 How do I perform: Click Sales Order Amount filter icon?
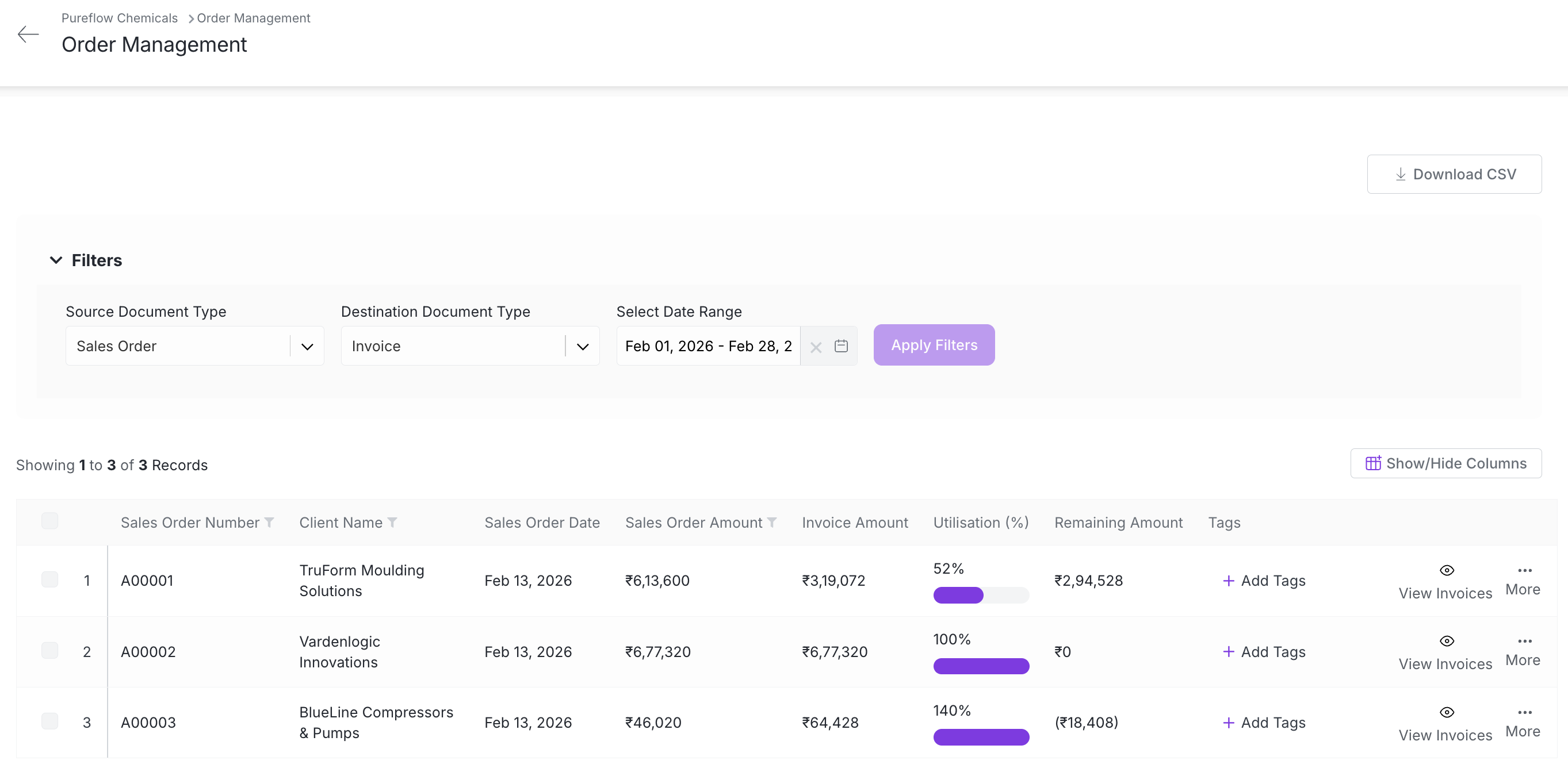click(772, 523)
